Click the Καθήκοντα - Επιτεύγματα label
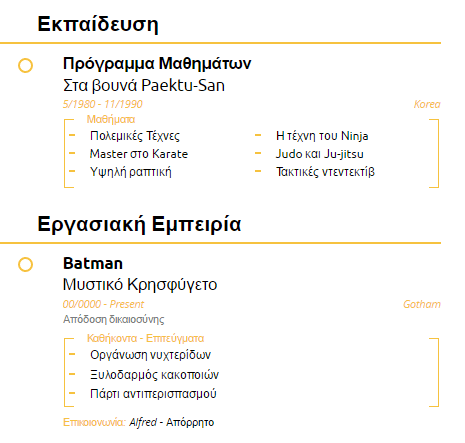 [145, 338]
